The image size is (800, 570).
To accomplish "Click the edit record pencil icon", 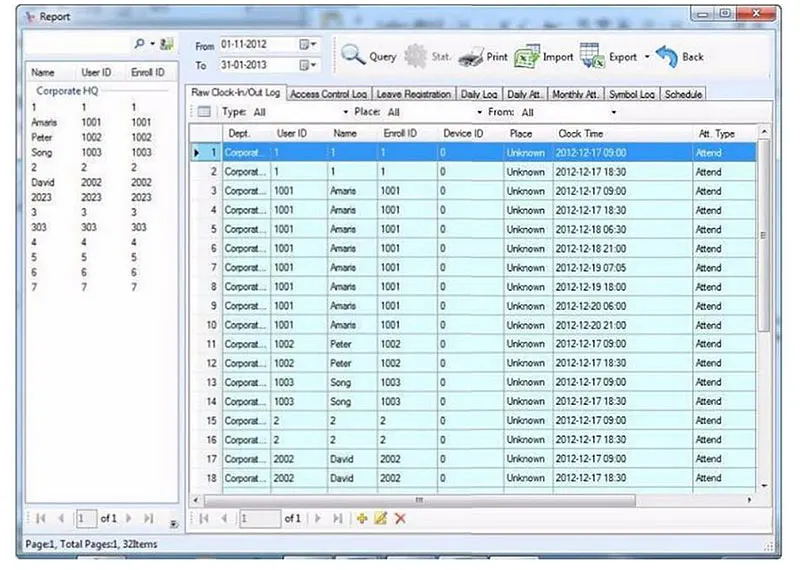I will click(381, 518).
